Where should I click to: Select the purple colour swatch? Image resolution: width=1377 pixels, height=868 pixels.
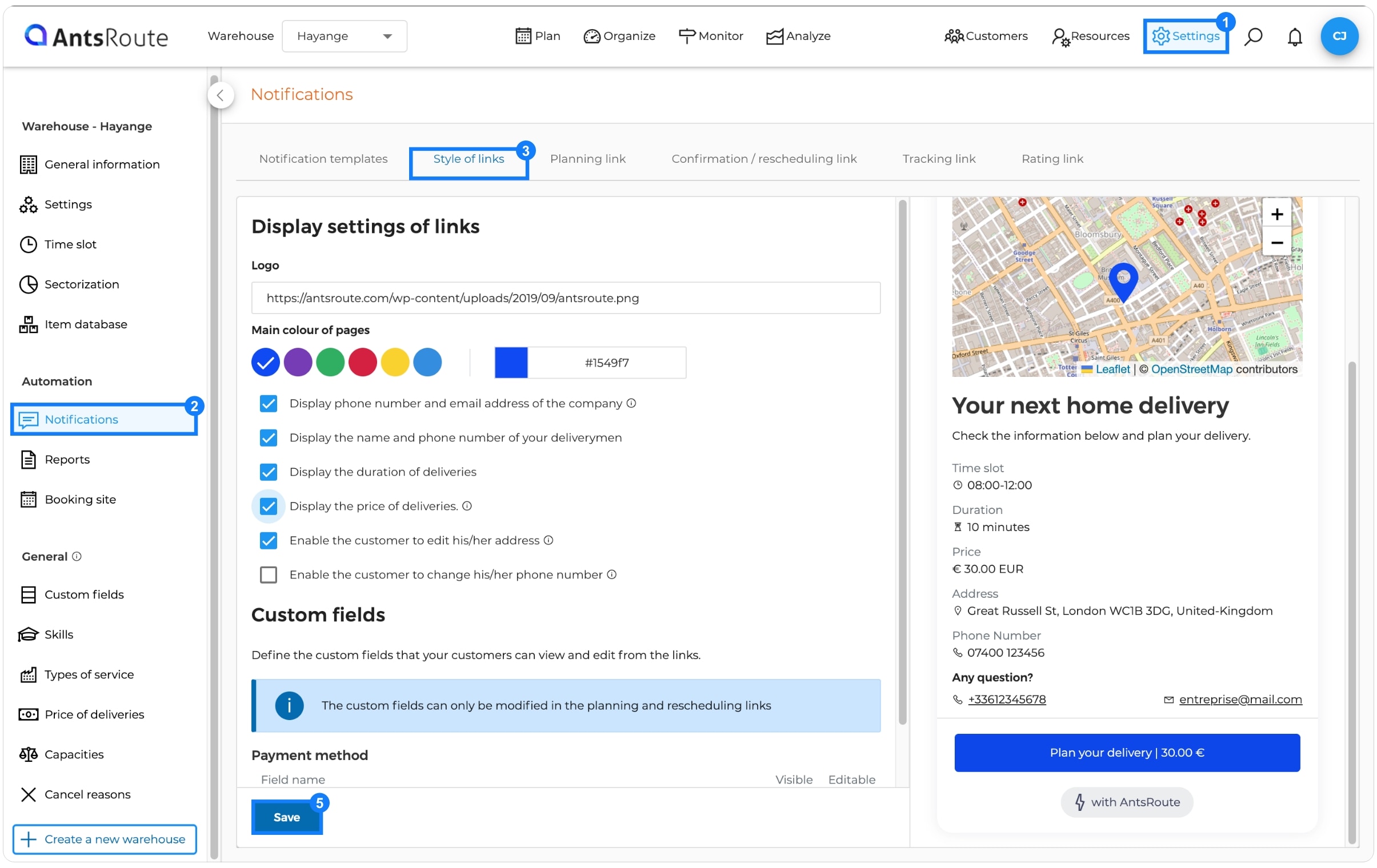298,362
